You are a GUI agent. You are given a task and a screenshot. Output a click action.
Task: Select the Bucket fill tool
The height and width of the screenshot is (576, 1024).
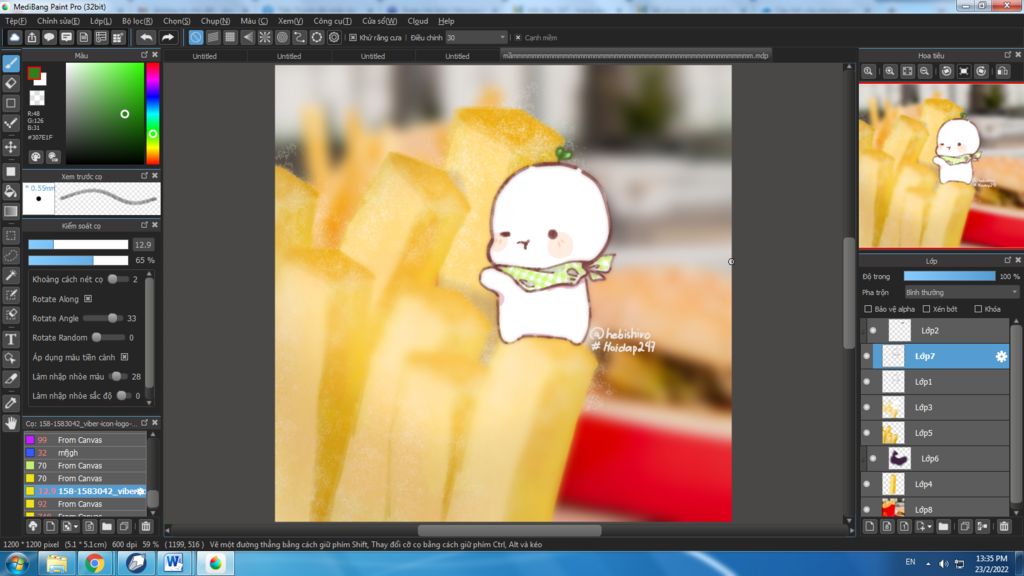pyautogui.click(x=11, y=191)
